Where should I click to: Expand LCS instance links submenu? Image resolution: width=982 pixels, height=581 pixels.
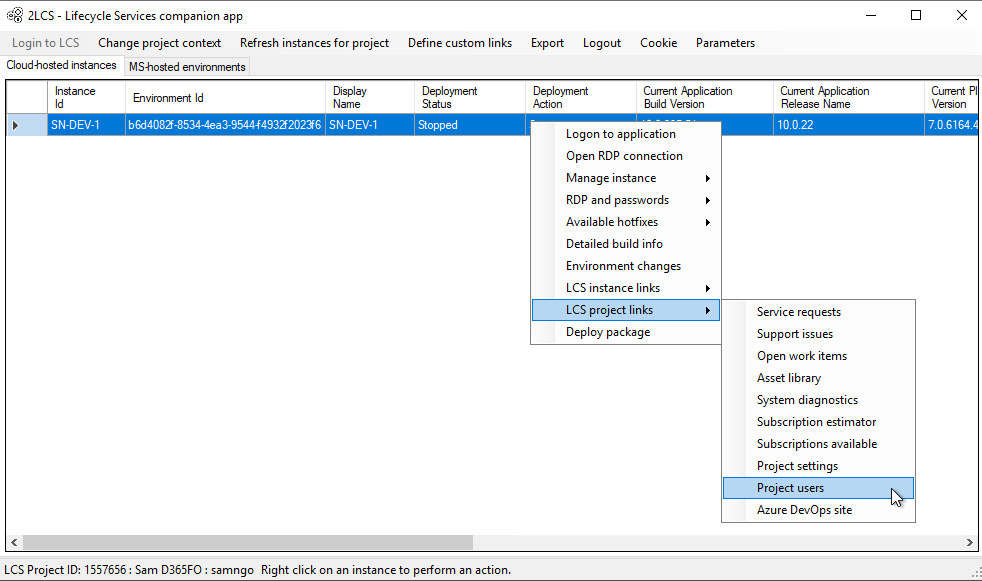coord(626,288)
